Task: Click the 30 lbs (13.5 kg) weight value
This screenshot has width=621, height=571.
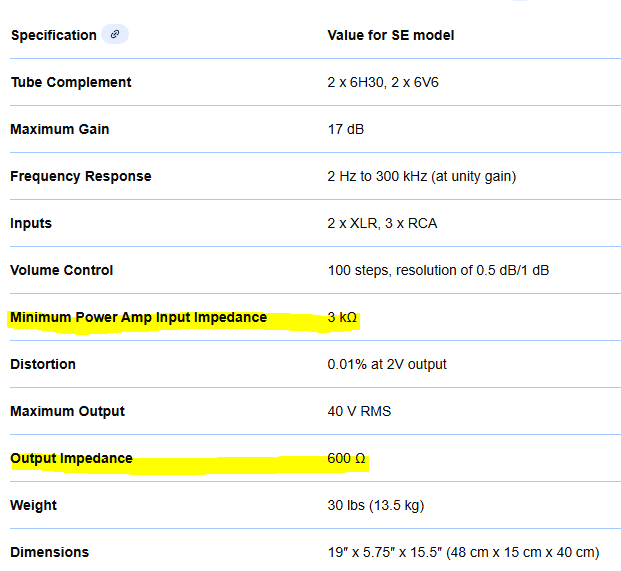Action: click(x=375, y=505)
